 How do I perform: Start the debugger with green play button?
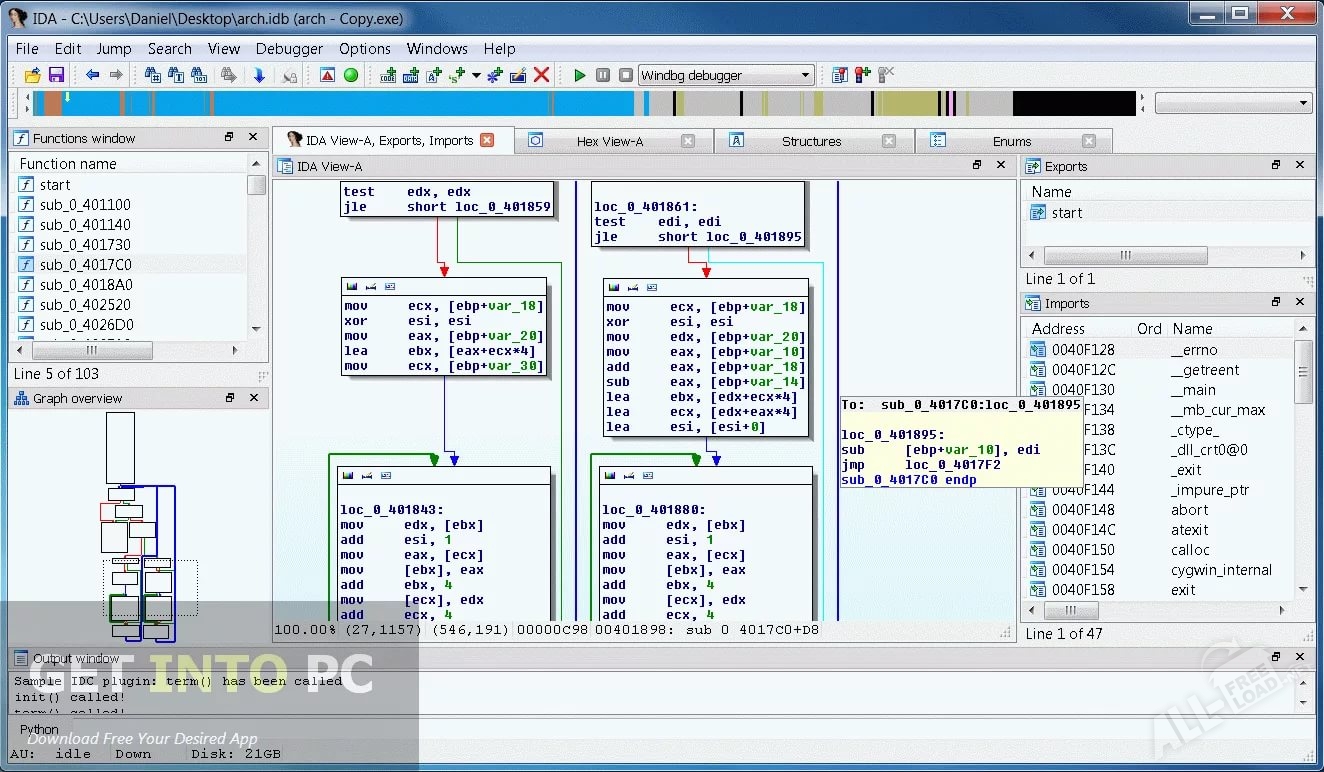pyautogui.click(x=579, y=75)
